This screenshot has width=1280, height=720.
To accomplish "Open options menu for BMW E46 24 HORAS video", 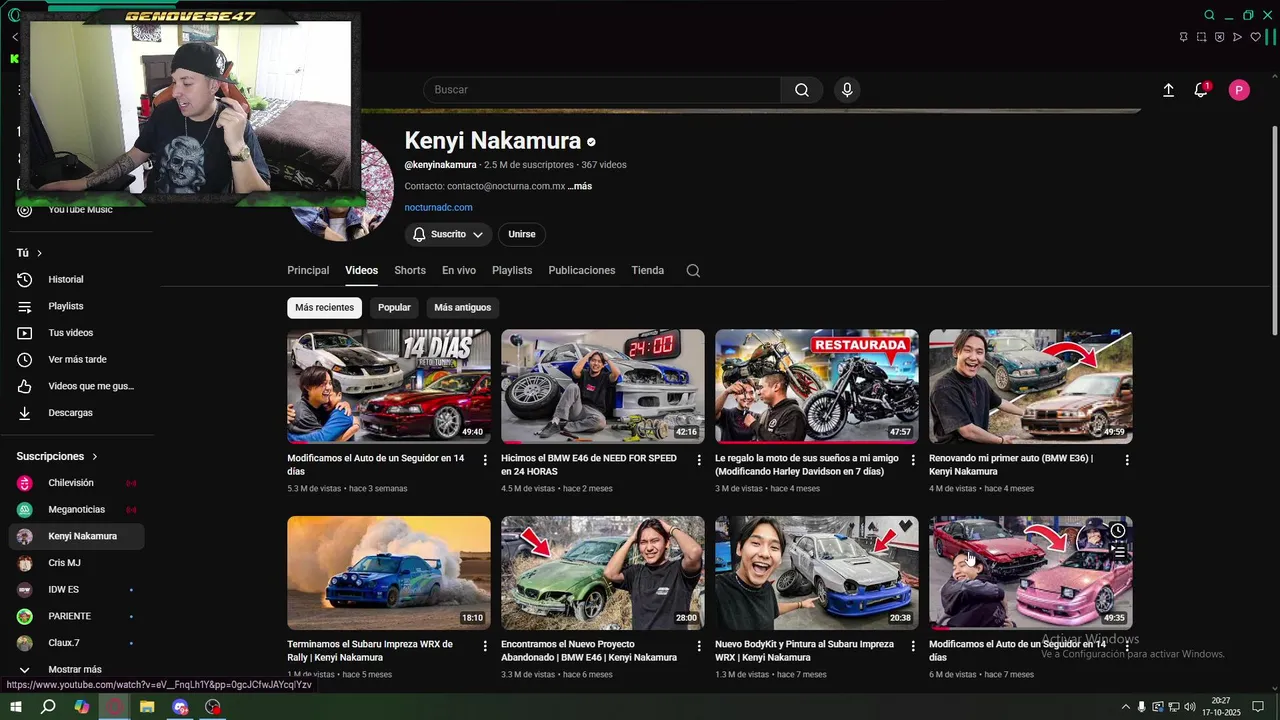I will [699, 460].
